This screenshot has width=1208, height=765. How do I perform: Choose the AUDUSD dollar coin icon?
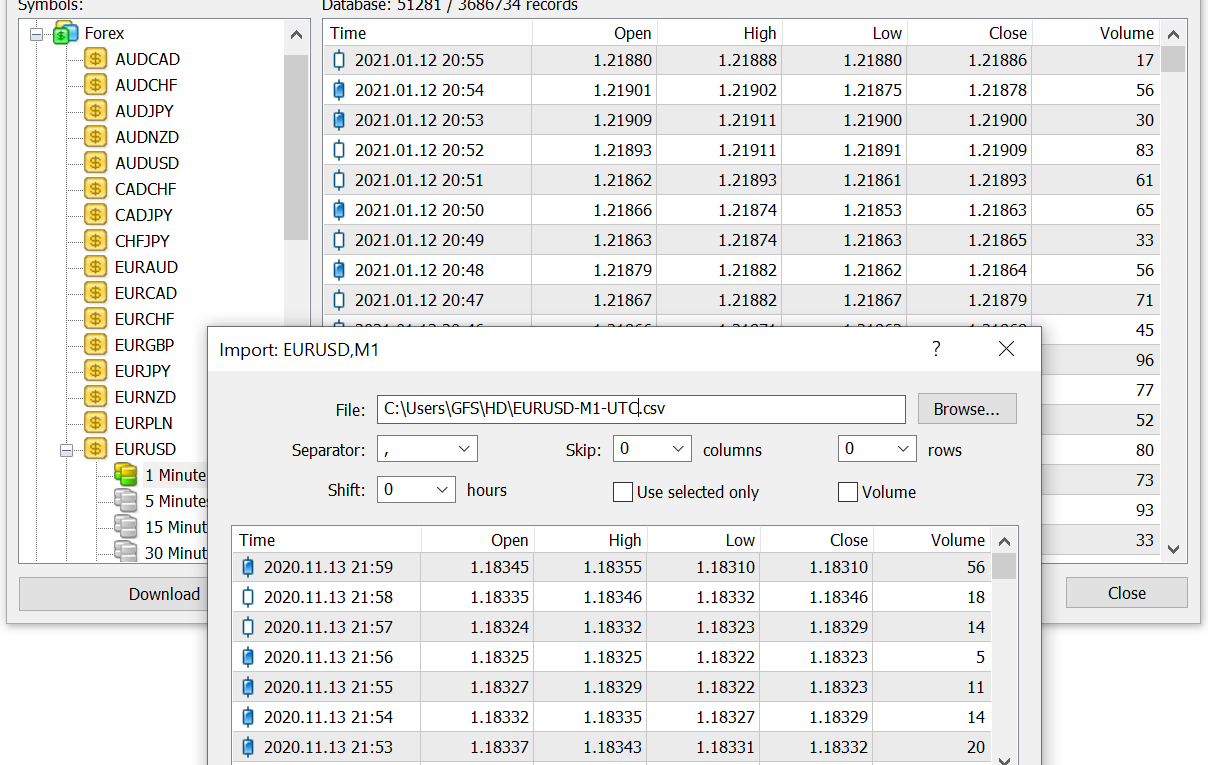tap(95, 163)
